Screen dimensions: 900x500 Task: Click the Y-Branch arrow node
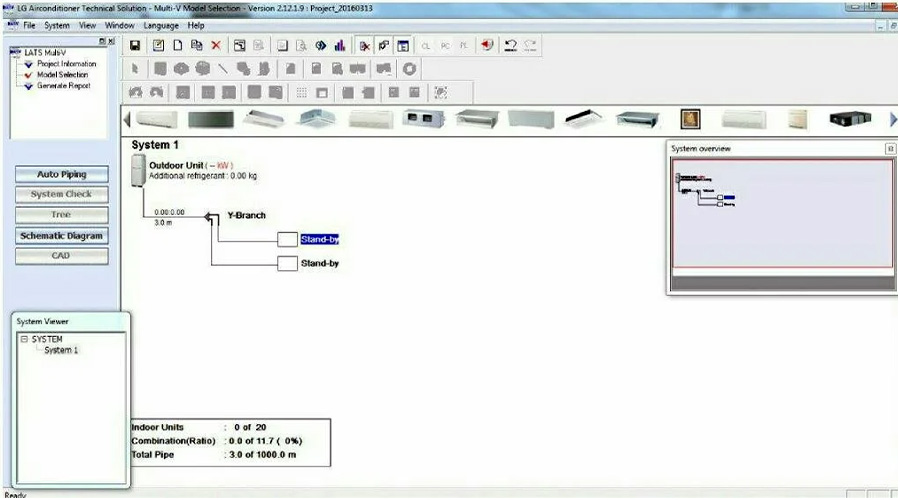click(x=212, y=218)
